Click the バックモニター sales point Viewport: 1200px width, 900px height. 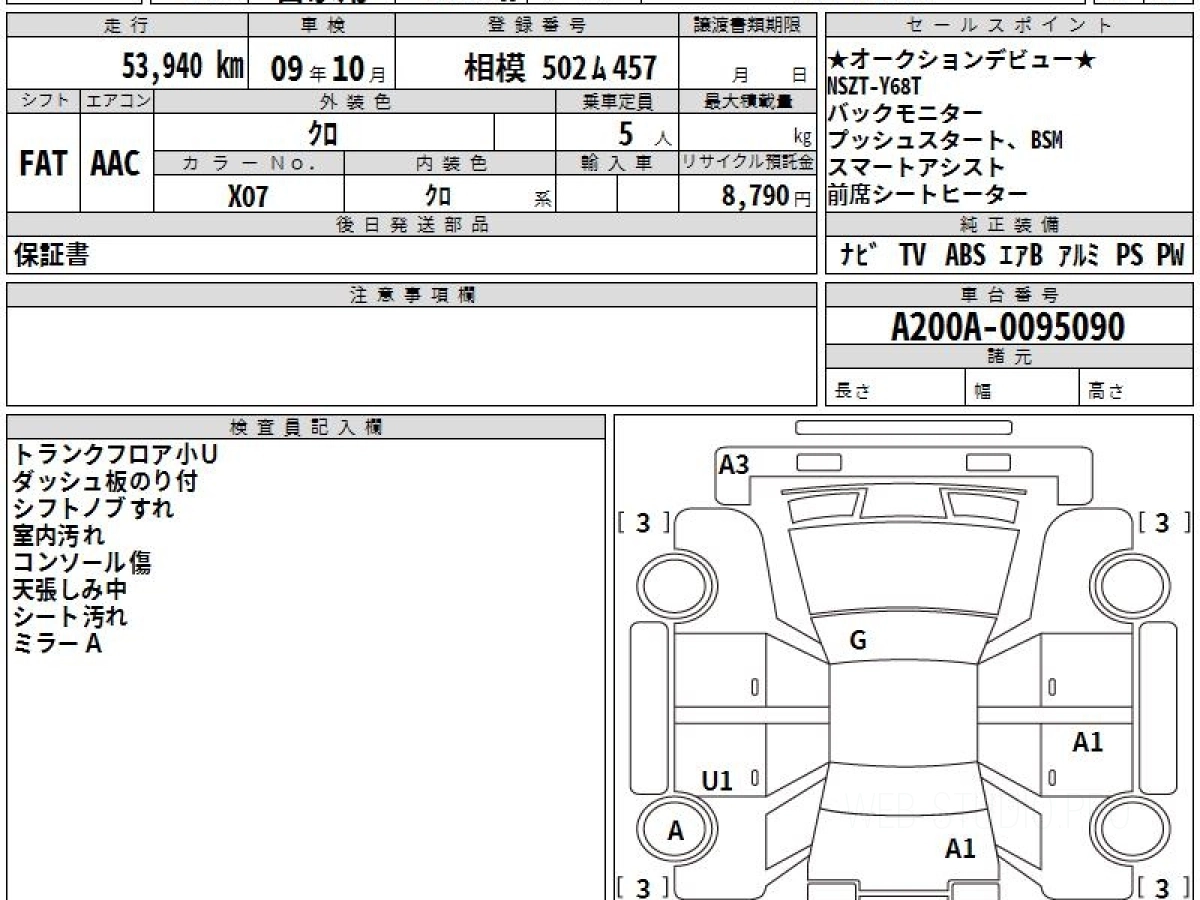click(906, 113)
